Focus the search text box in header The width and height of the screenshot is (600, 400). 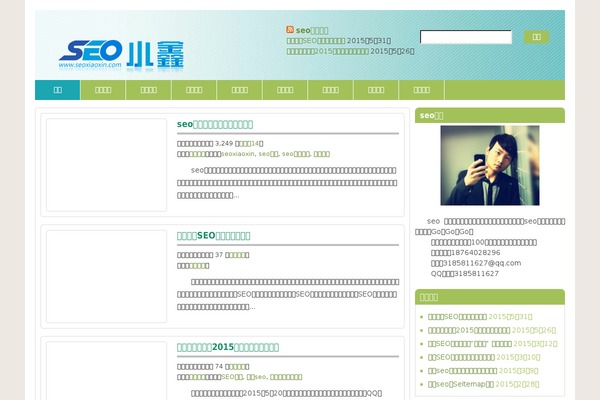(x=466, y=37)
